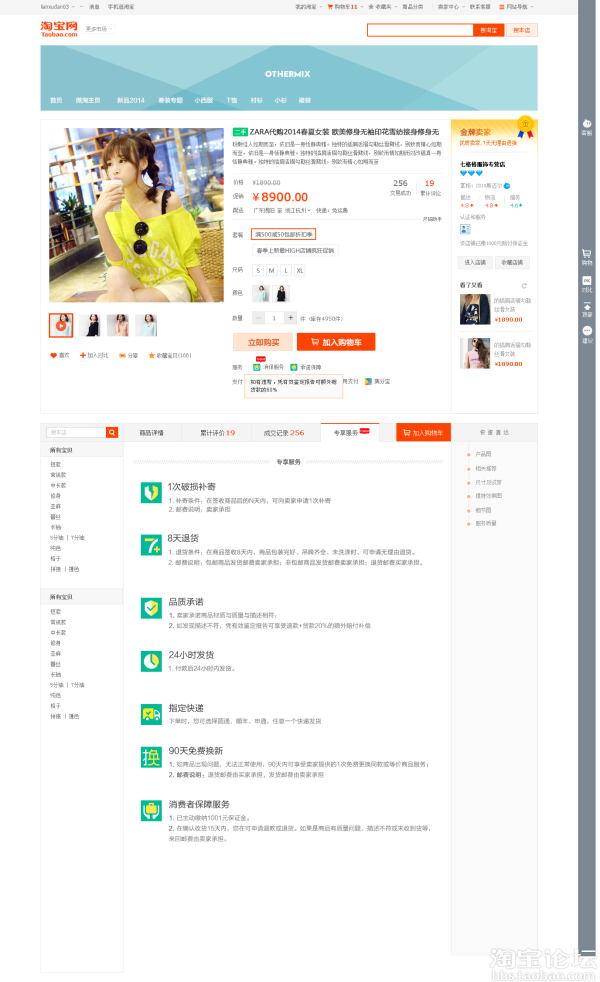This screenshot has width=600, height=982.
Task: Switch to the 累计评价 19 tab
Action: (x=217, y=433)
